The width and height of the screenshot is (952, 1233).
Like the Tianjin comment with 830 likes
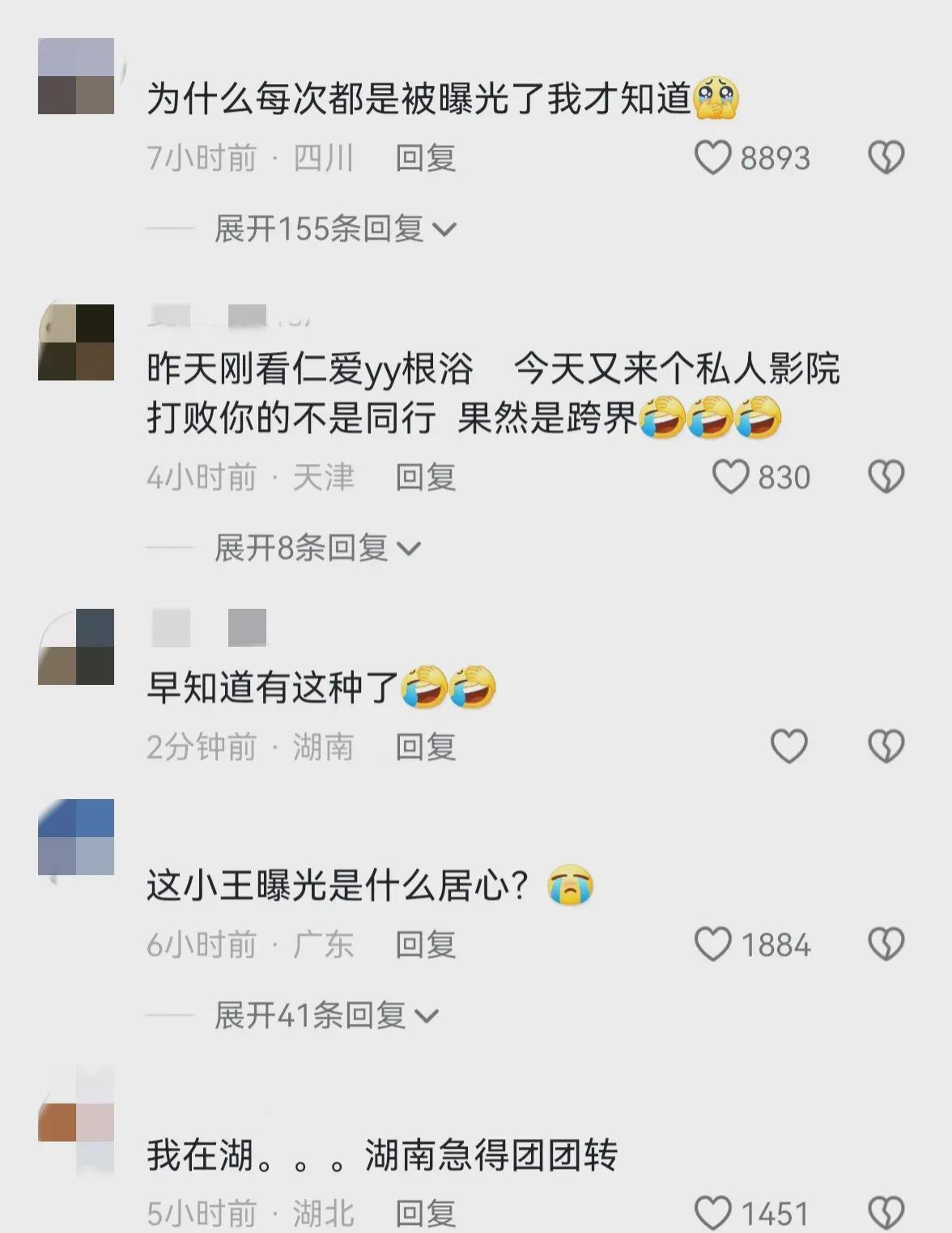[x=730, y=477]
